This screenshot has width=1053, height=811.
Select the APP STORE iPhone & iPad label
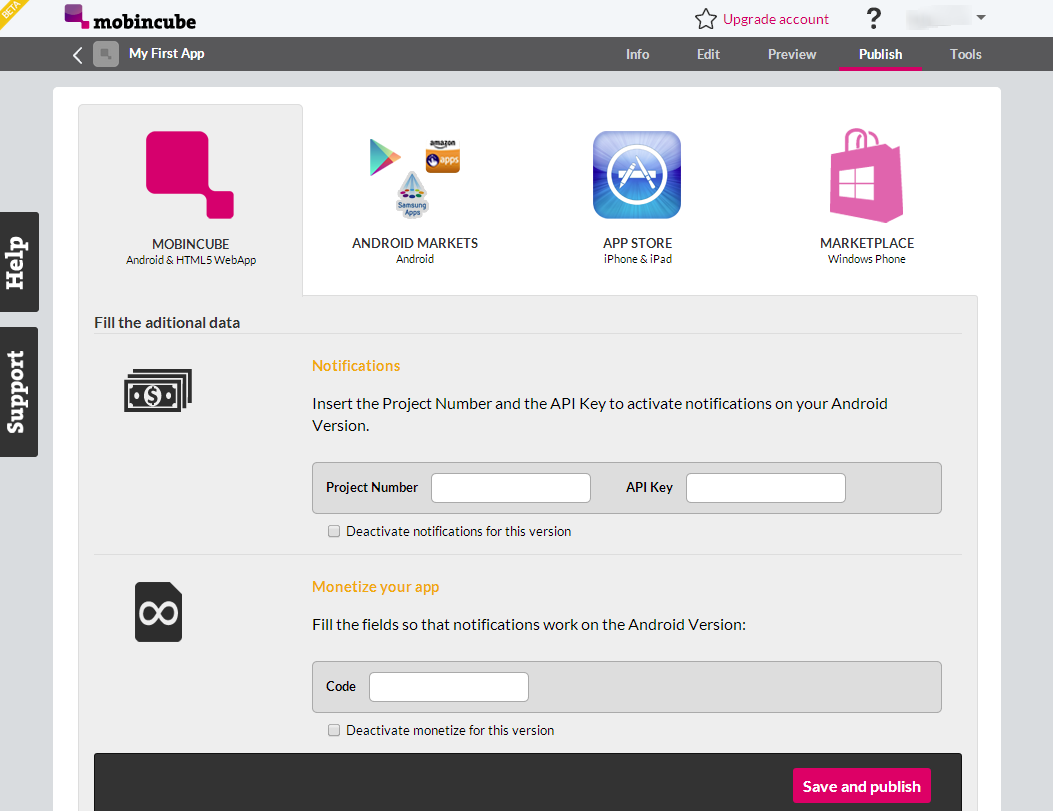637,250
